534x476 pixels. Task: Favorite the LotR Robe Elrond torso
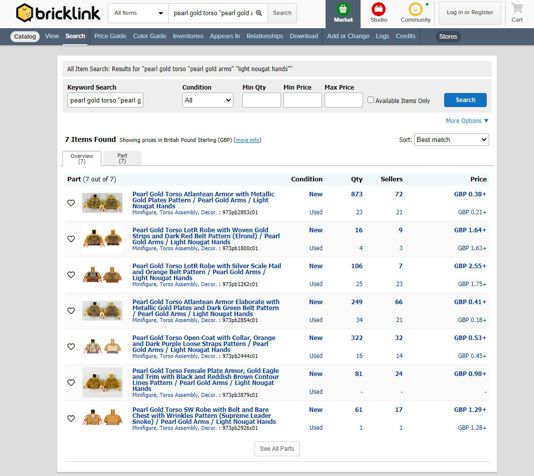click(71, 239)
